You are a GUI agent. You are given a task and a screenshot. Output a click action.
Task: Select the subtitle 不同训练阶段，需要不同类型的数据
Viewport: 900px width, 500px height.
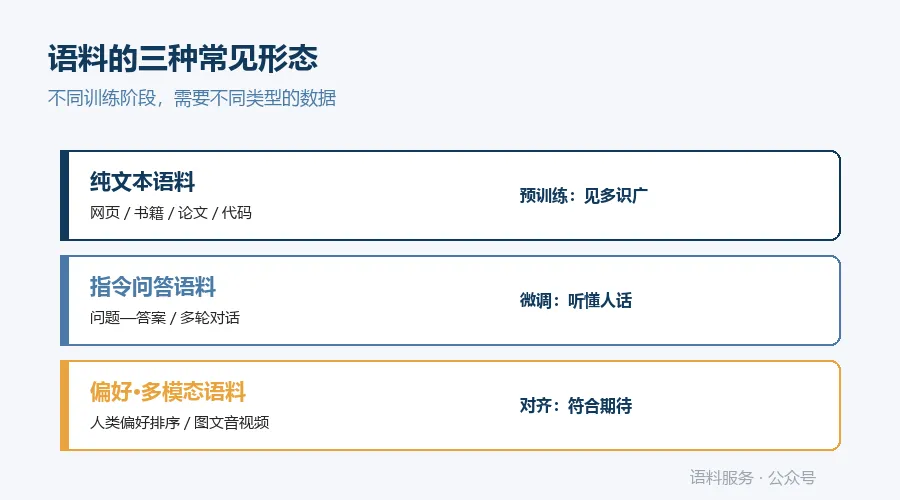(192, 98)
